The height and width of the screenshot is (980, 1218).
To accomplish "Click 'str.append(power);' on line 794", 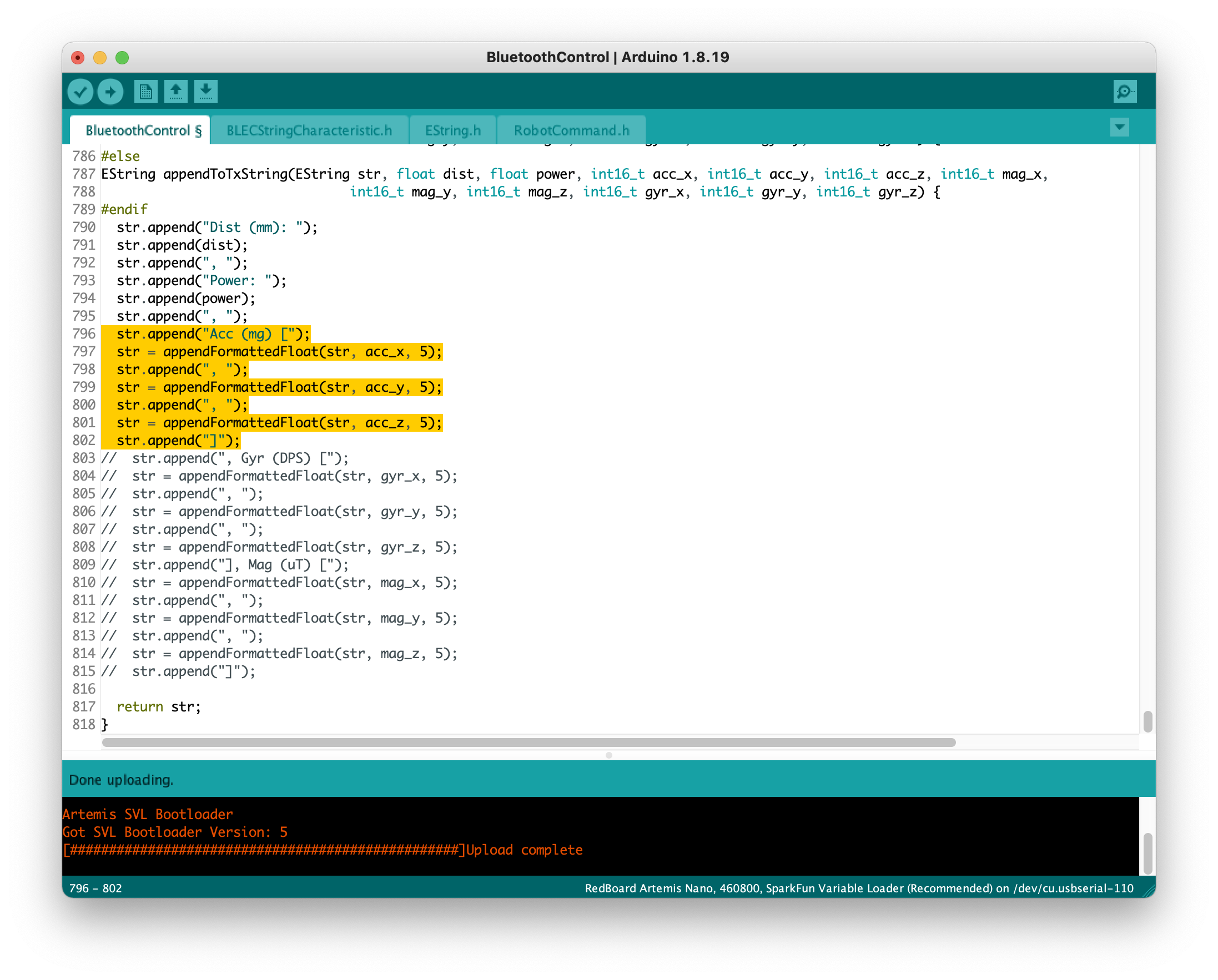I will 187,298.
